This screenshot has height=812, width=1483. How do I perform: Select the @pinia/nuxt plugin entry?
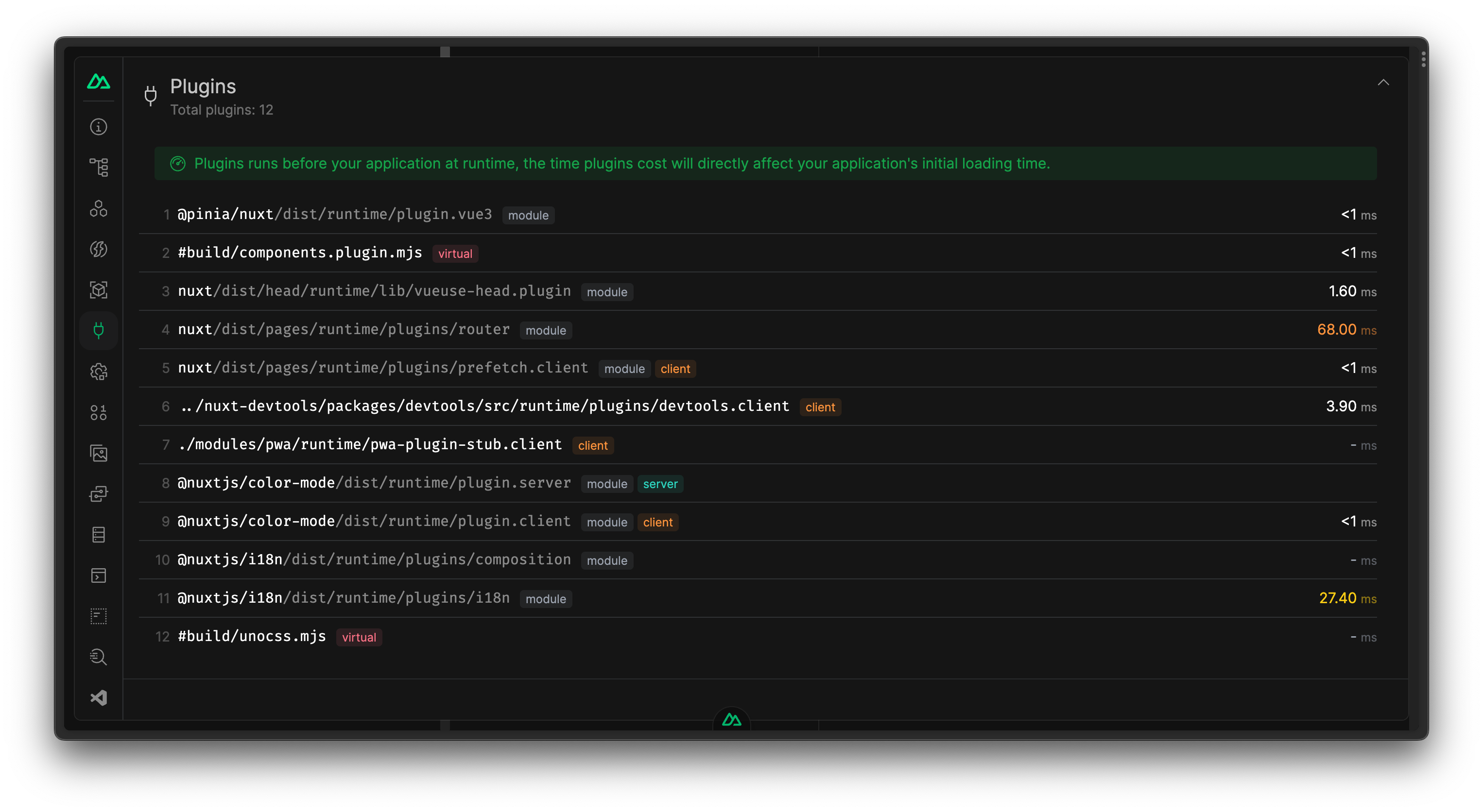(334, 214)
